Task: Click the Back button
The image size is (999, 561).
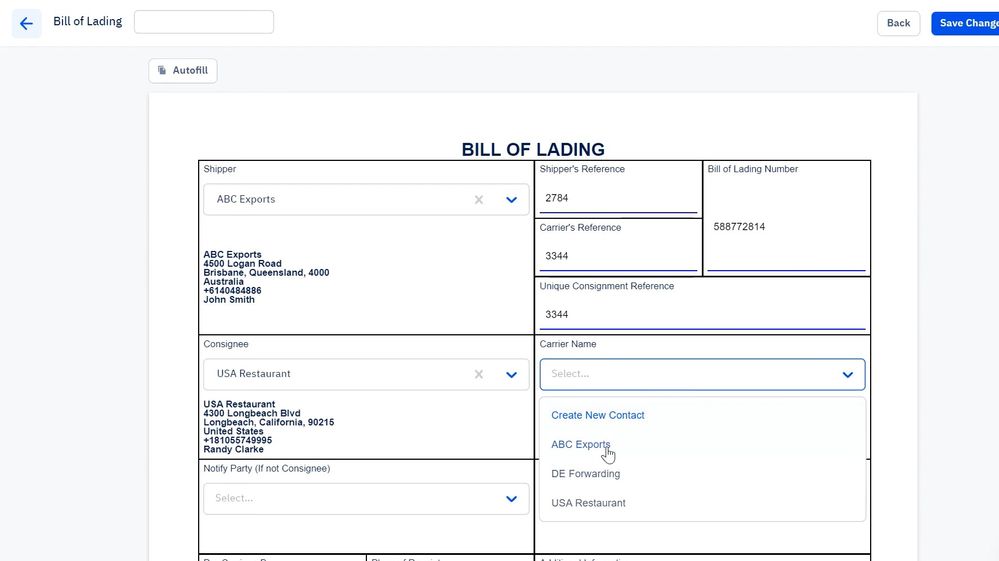Action: click(898, 23)
